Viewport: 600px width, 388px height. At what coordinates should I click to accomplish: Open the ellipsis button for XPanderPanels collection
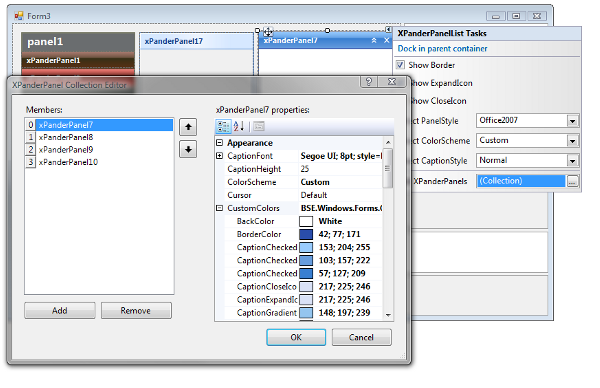[572, 181]
